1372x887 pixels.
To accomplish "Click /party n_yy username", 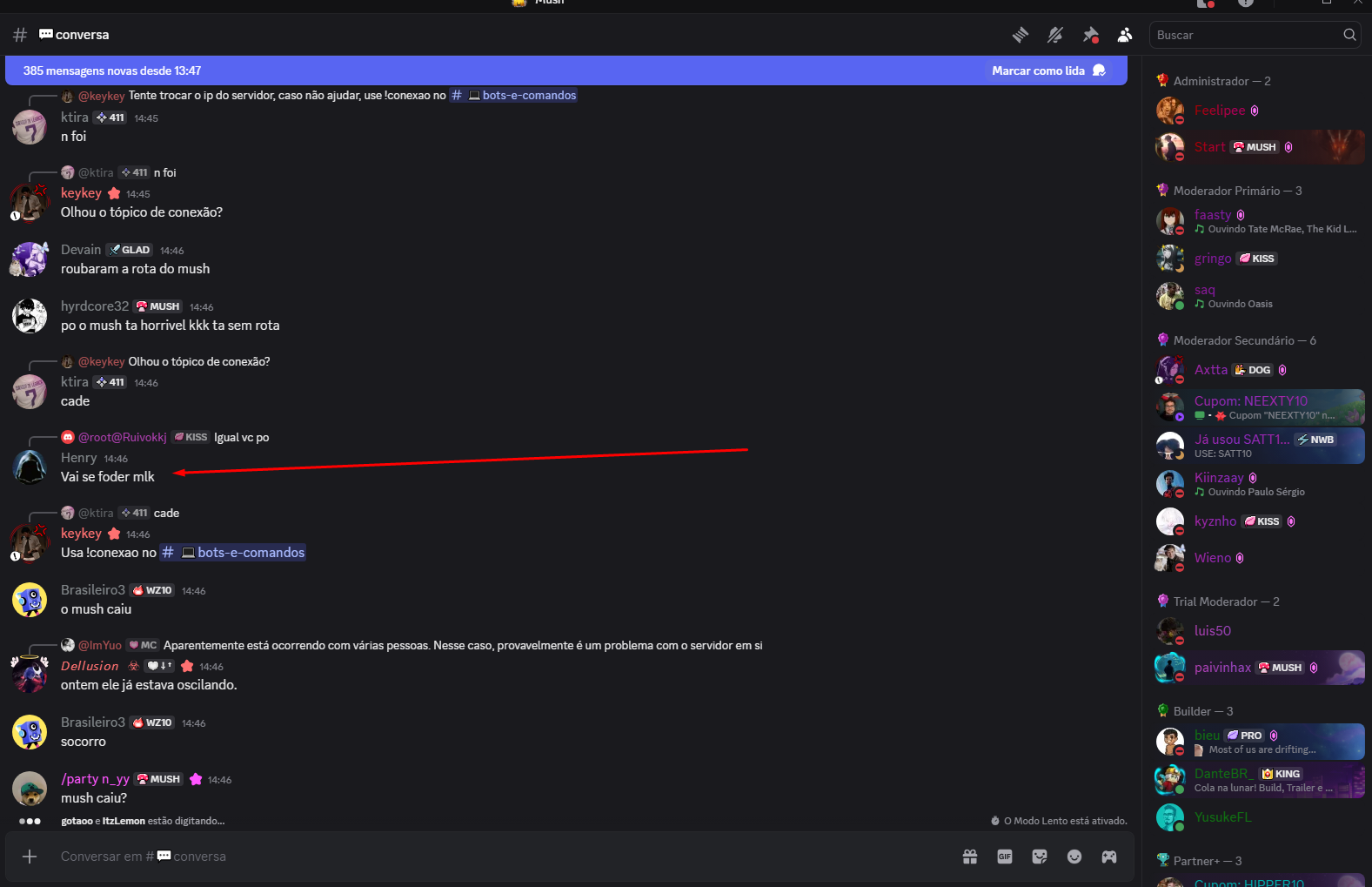I will (x=95, y=779).
